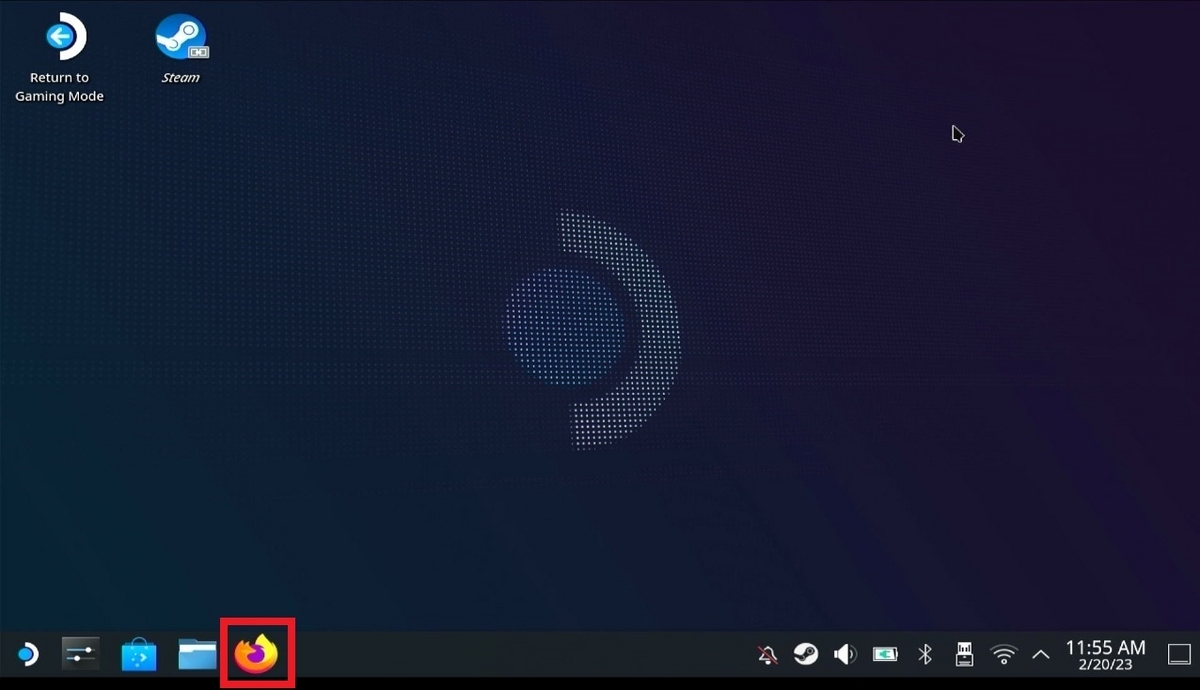Image resolution: width=1200 pixels, height=690 pixels.
Task: Open Dolphin file manager from the taskbar
Action: 197,655
